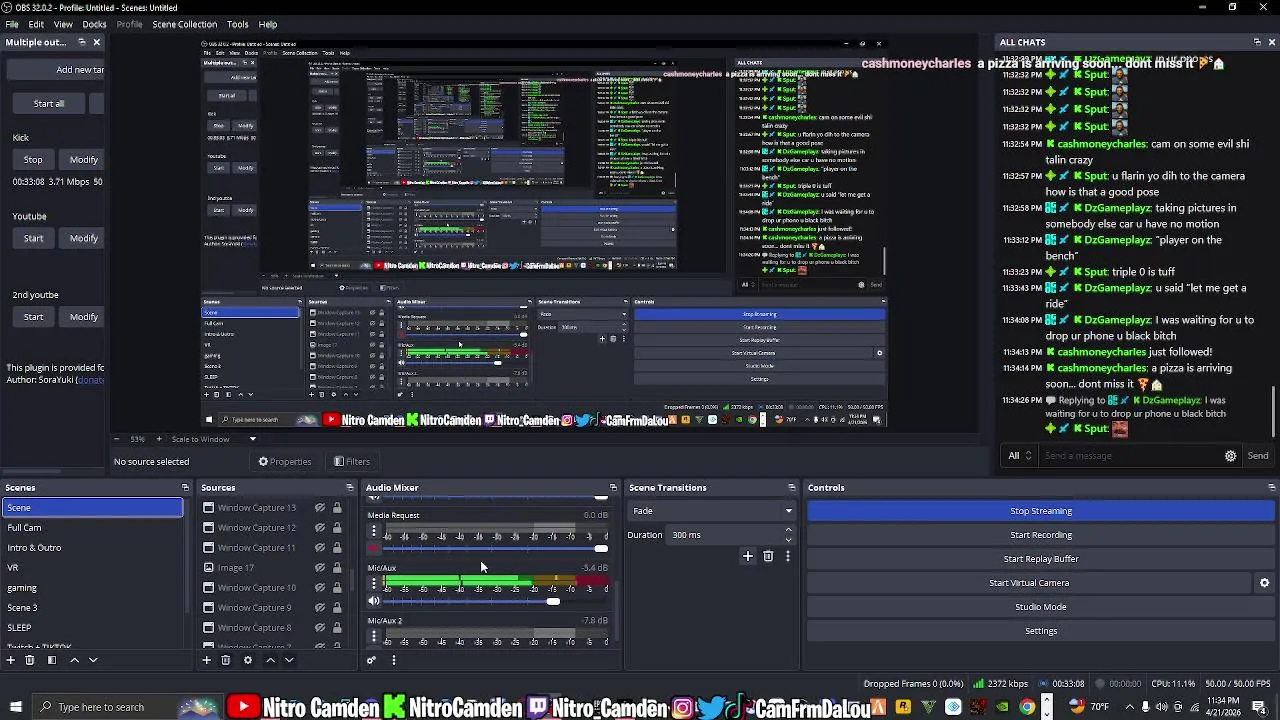Remove selected source with trash icon
Image resolution: width=1280 pixels, height=720 pixels.
coord(226,660)
